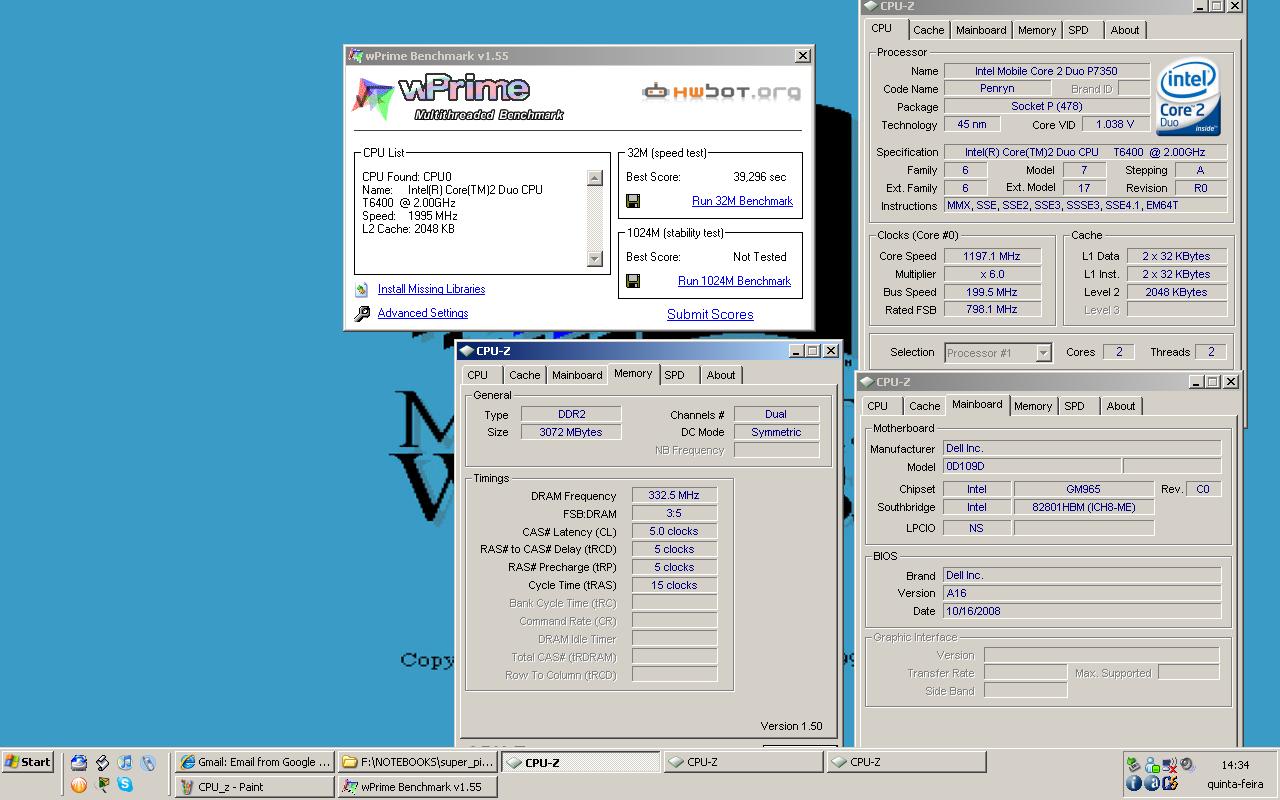Open the music note quick launch icon
This screenshot has width=1280, height=800.
click(125, 763)
